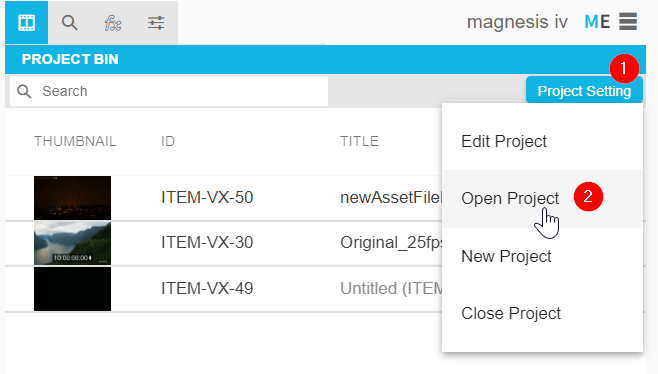Click the TITLE column header
Screen dimensions: 658x374
coord(359,141)
